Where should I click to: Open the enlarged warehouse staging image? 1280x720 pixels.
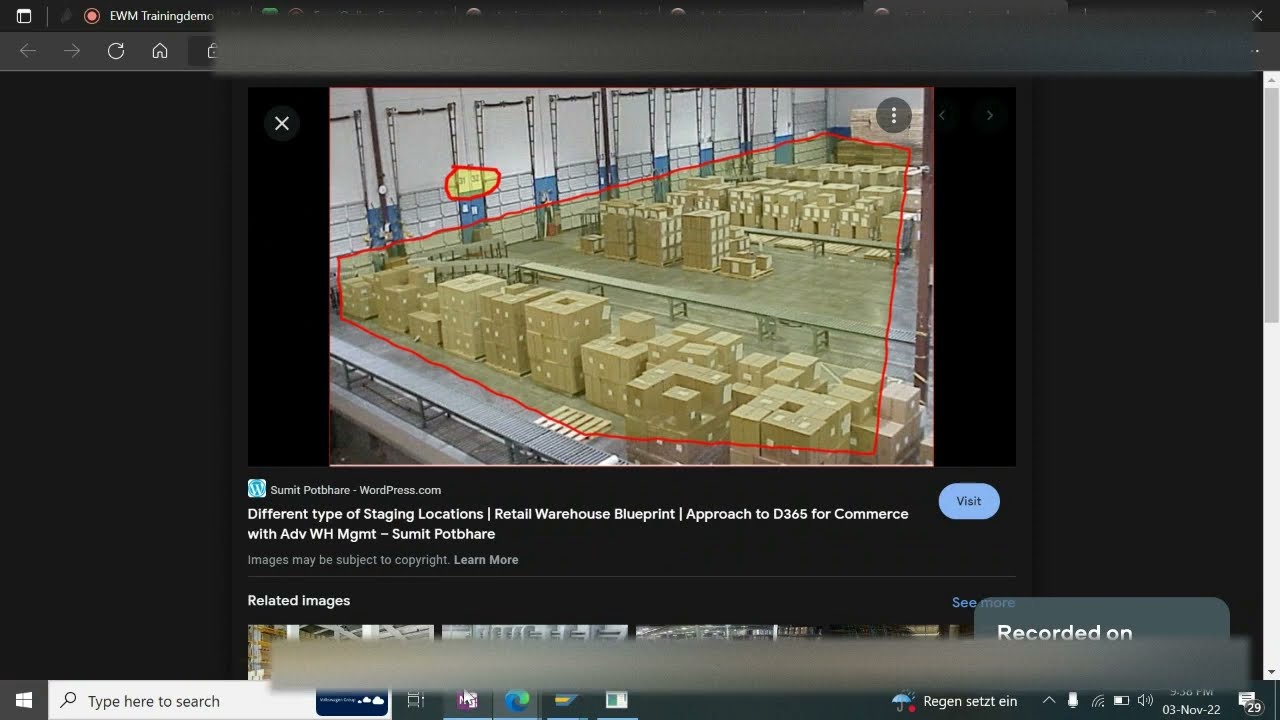[x=631, y=276]
